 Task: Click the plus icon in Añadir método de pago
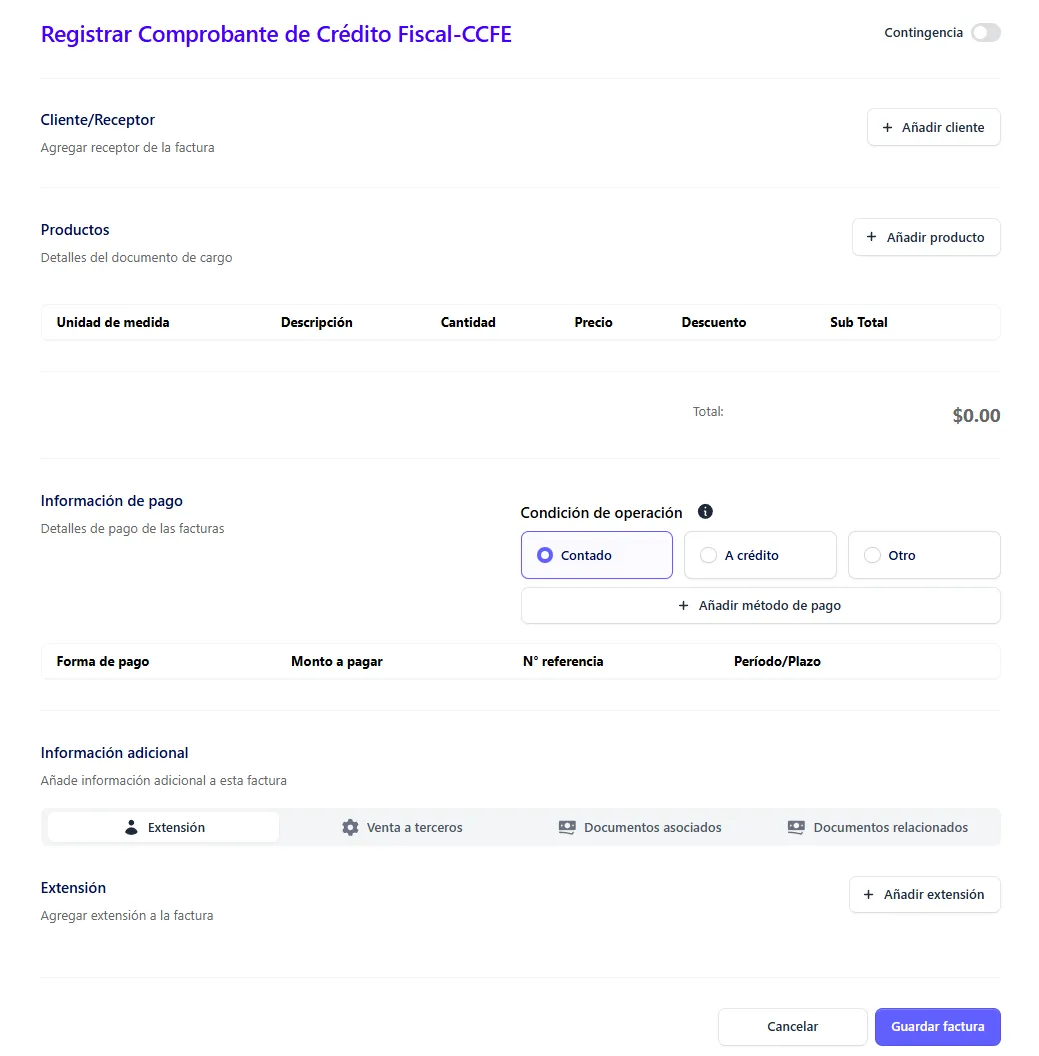coord(681,605)
